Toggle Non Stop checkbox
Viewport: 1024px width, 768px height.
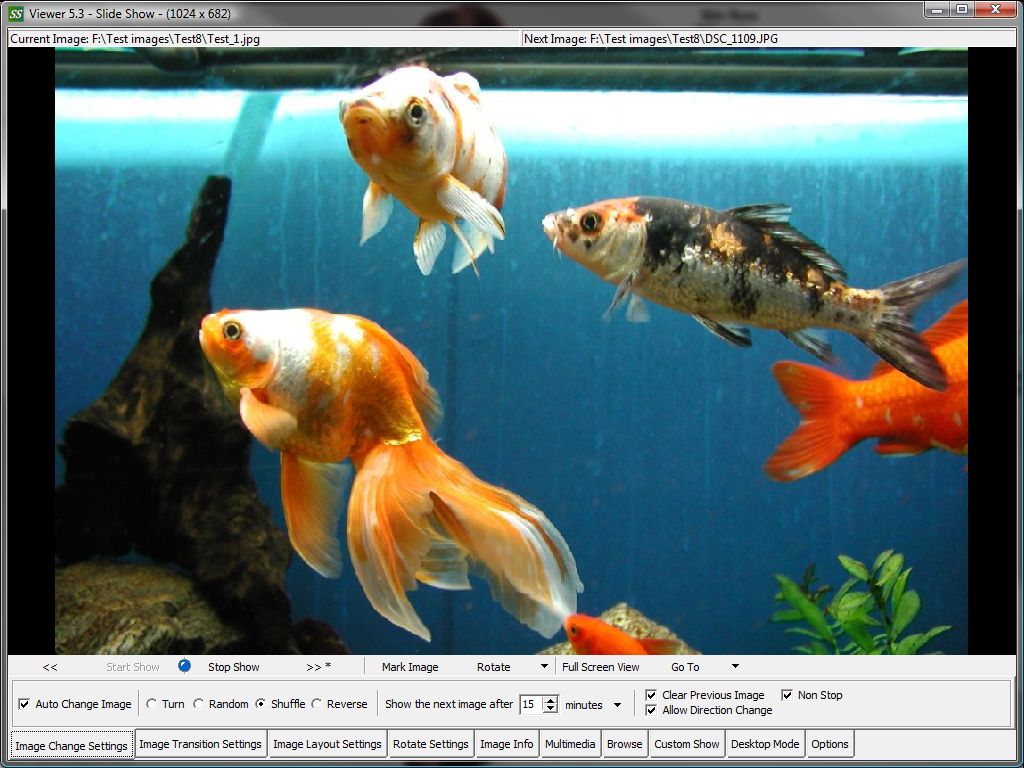pyautogui.click(x=787, y=695)
